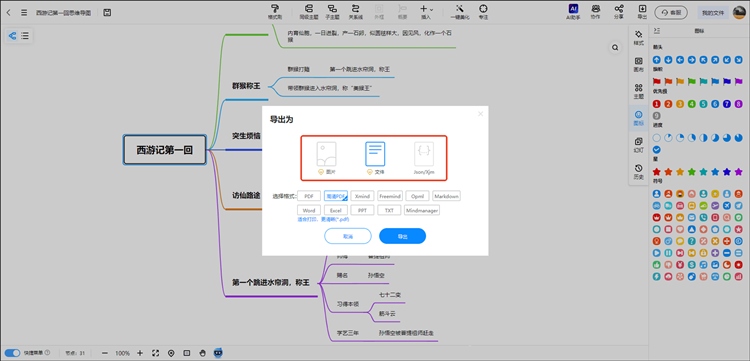750x361 pixels.
Task: Open the History tab in side panel
Action: 638,171
